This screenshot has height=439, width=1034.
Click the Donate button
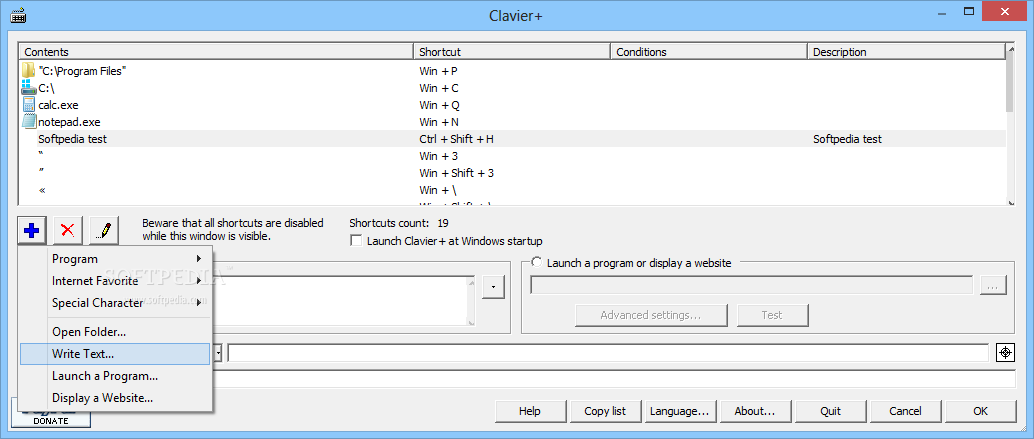coord(51,418)
